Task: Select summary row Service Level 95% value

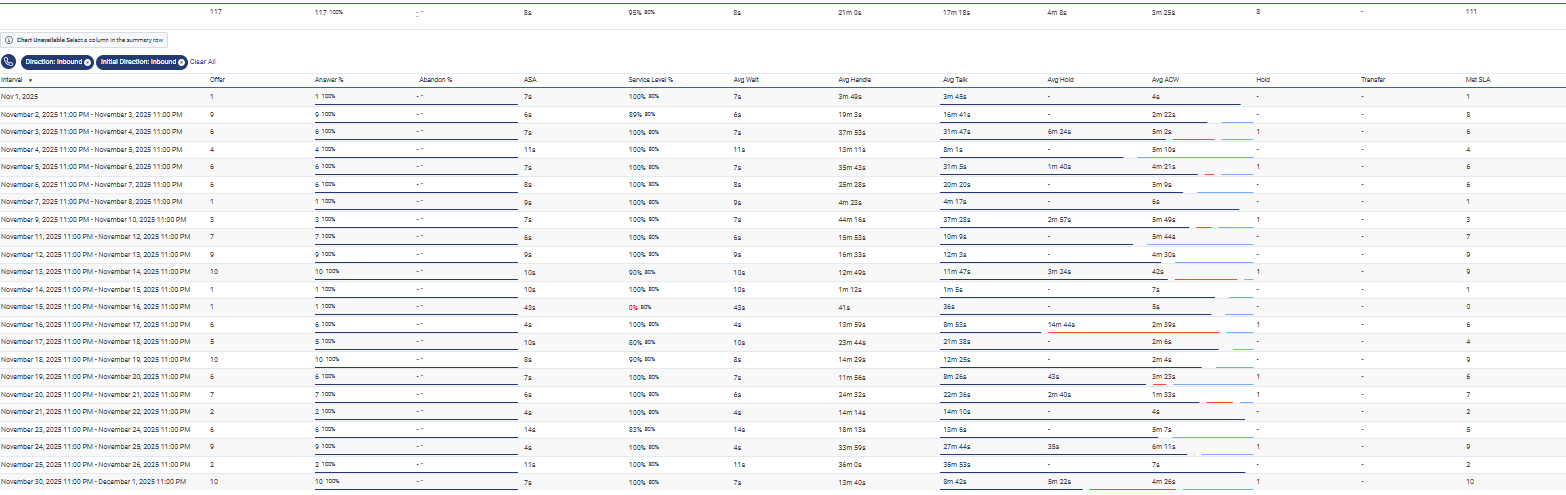Action: click(x=634, y=12)
